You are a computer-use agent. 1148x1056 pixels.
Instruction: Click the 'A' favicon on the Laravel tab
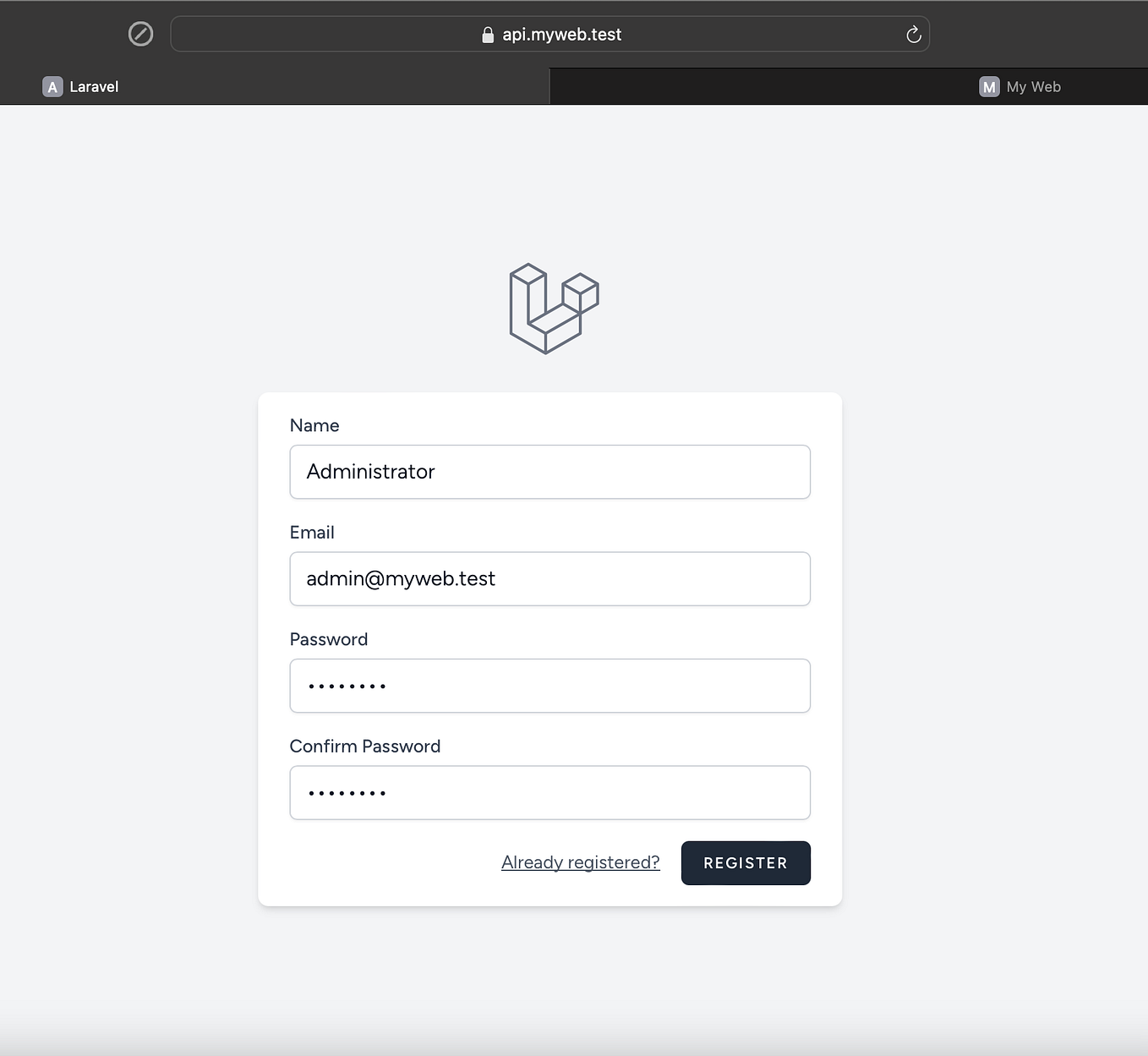coord(52,85)
